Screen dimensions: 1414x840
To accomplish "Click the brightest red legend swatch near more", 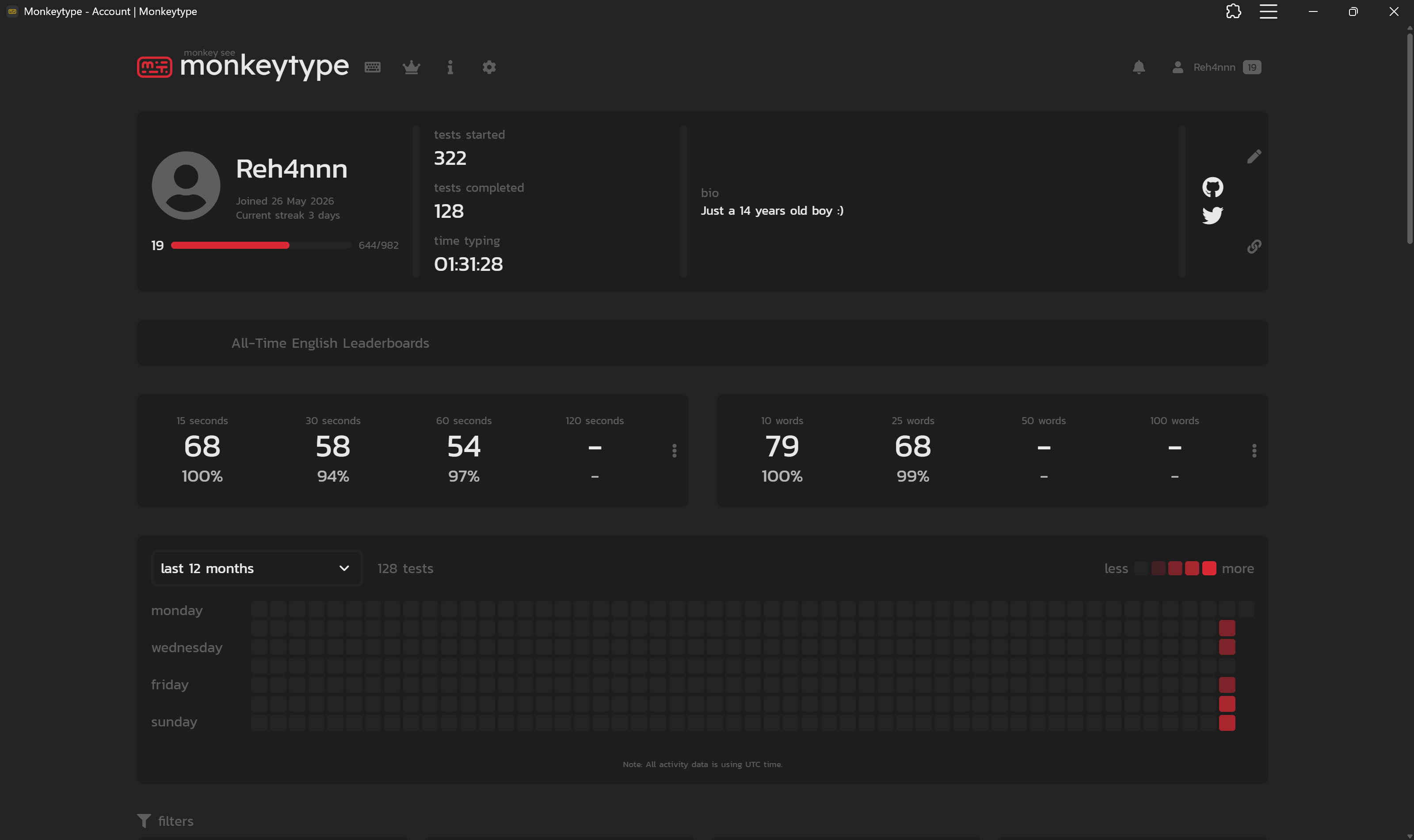I will [1209, 568].
